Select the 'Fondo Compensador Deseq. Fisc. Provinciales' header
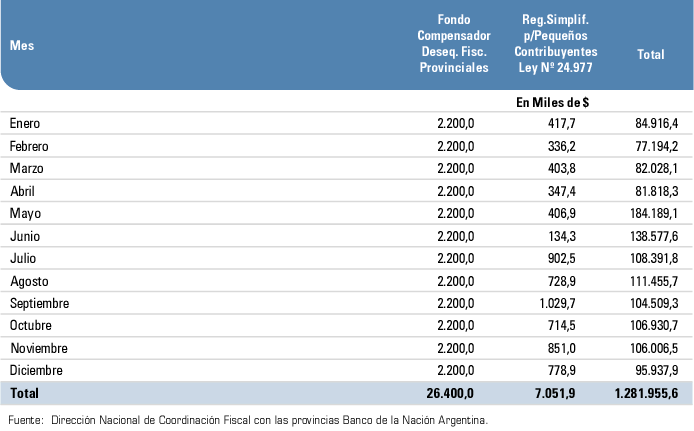The image size is (694, 431). click(x=453, y=44)
